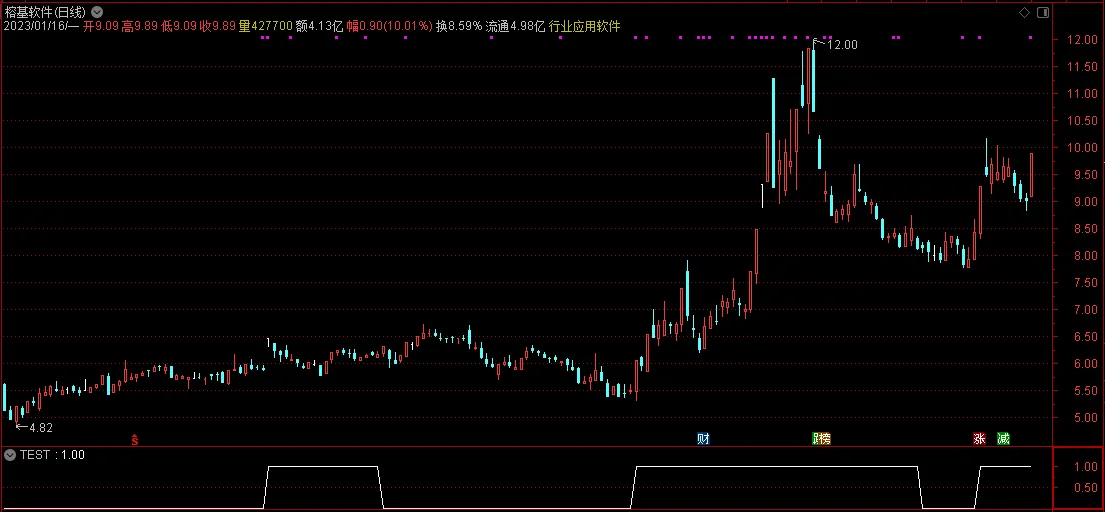
Task: Toggle the side panel layout icon
Action: pos(1043,13)
